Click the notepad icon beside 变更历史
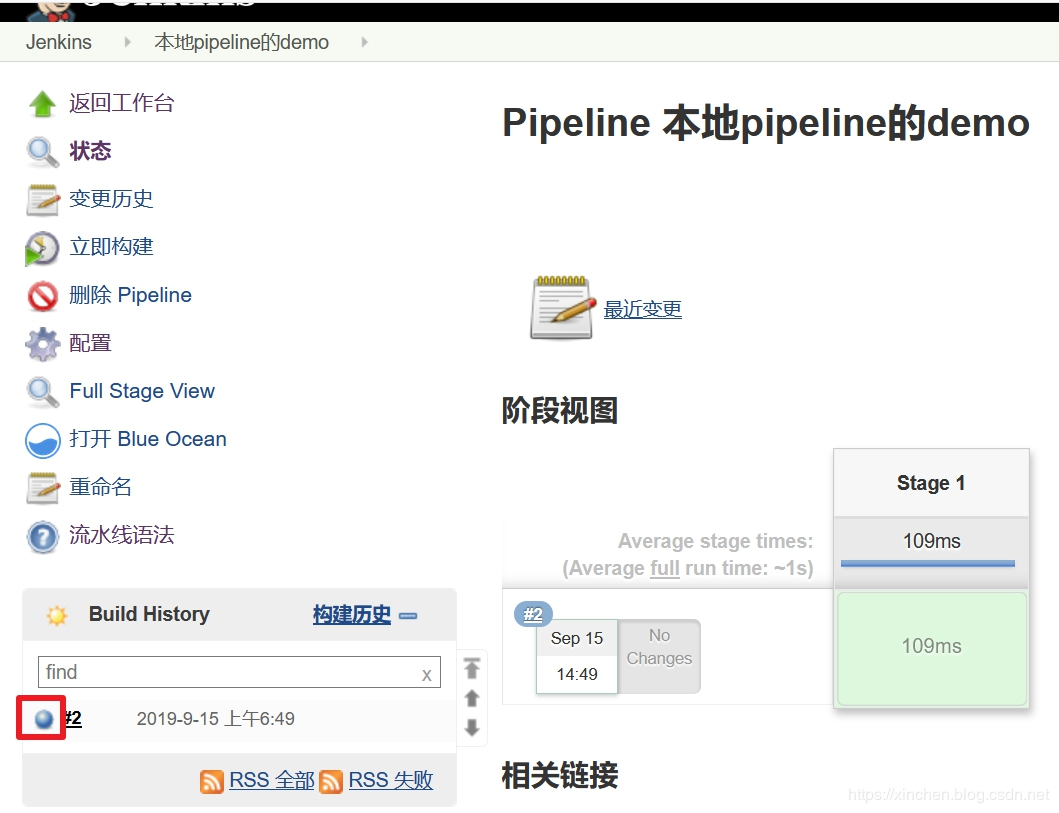The width and height of the screenshot is (1059, 813). (x=43, y=200)
